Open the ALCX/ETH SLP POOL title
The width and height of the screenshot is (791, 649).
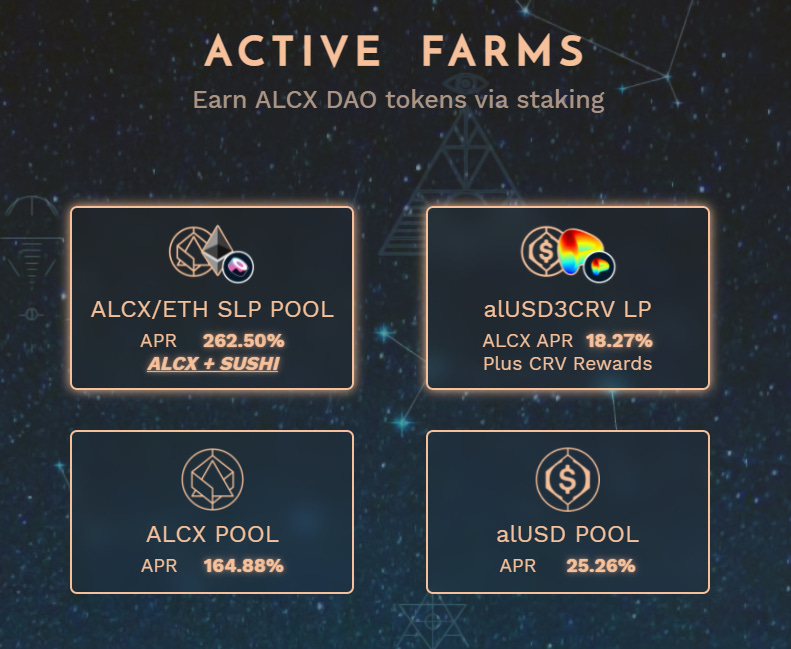coord(212,309)
